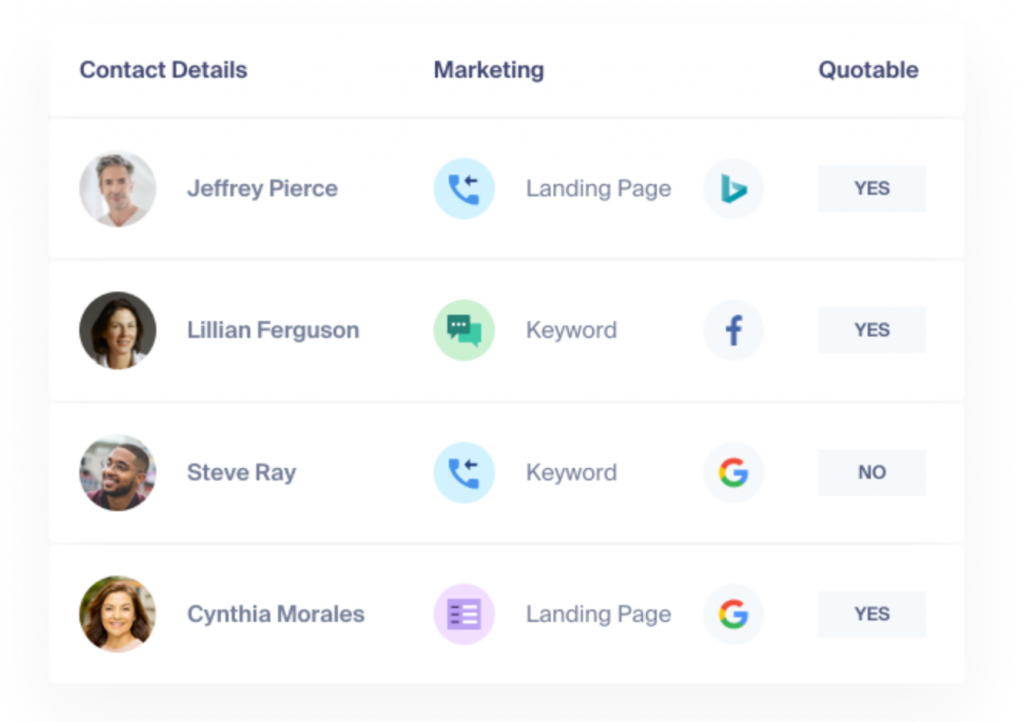Click the Facebook logo in Lillian Ferguson's row
The image size is (1024, 722).
pos(733,331)
